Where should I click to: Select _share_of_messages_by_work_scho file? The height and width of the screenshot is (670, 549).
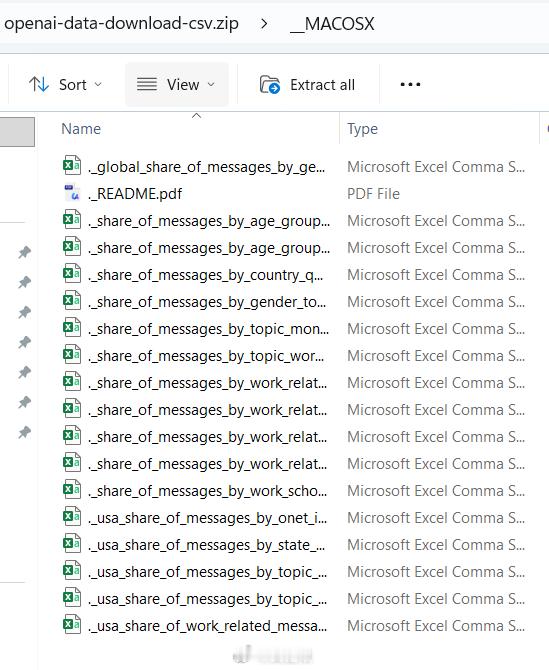[294, 491]
